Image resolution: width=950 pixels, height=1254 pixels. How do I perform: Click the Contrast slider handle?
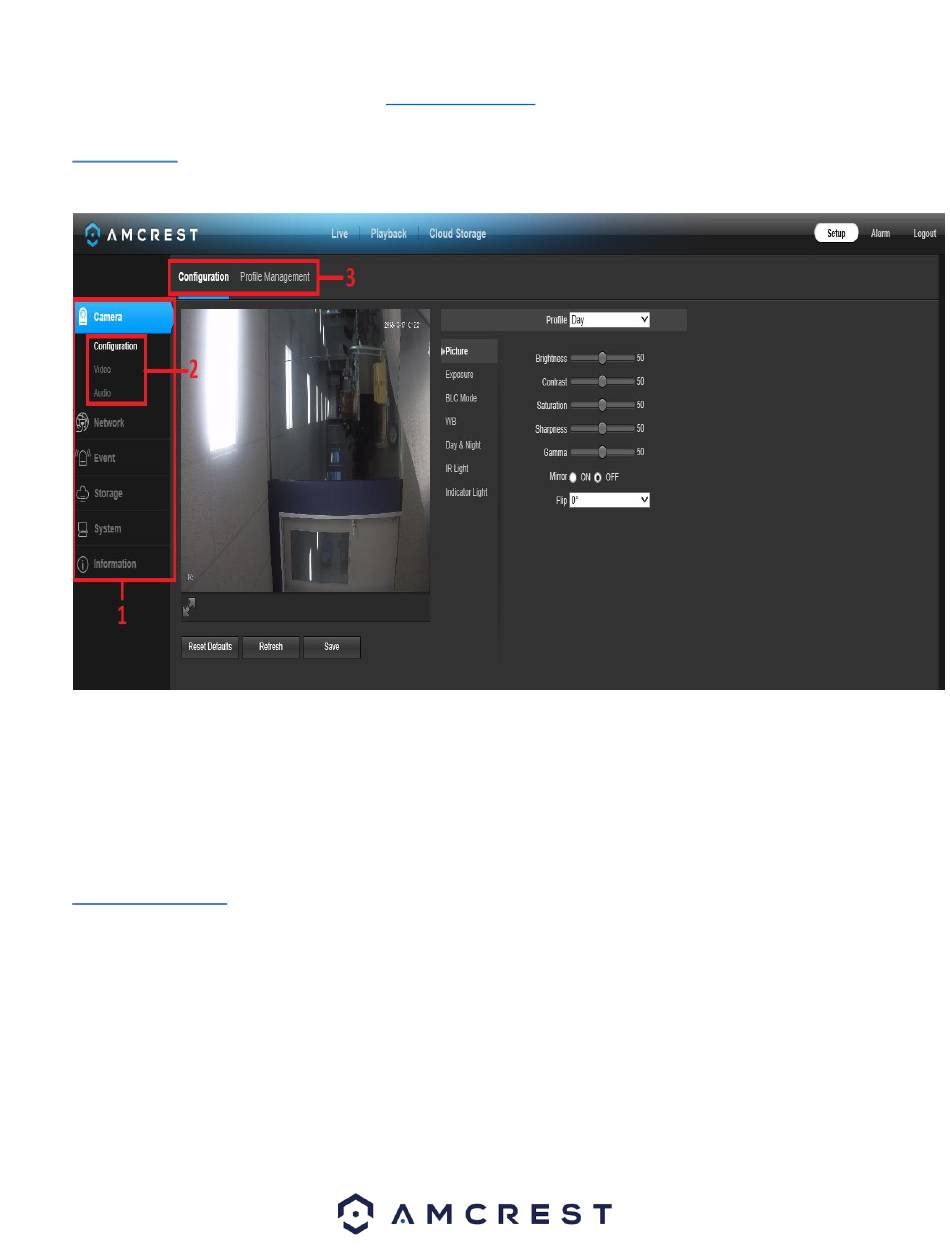pos(602,381)
